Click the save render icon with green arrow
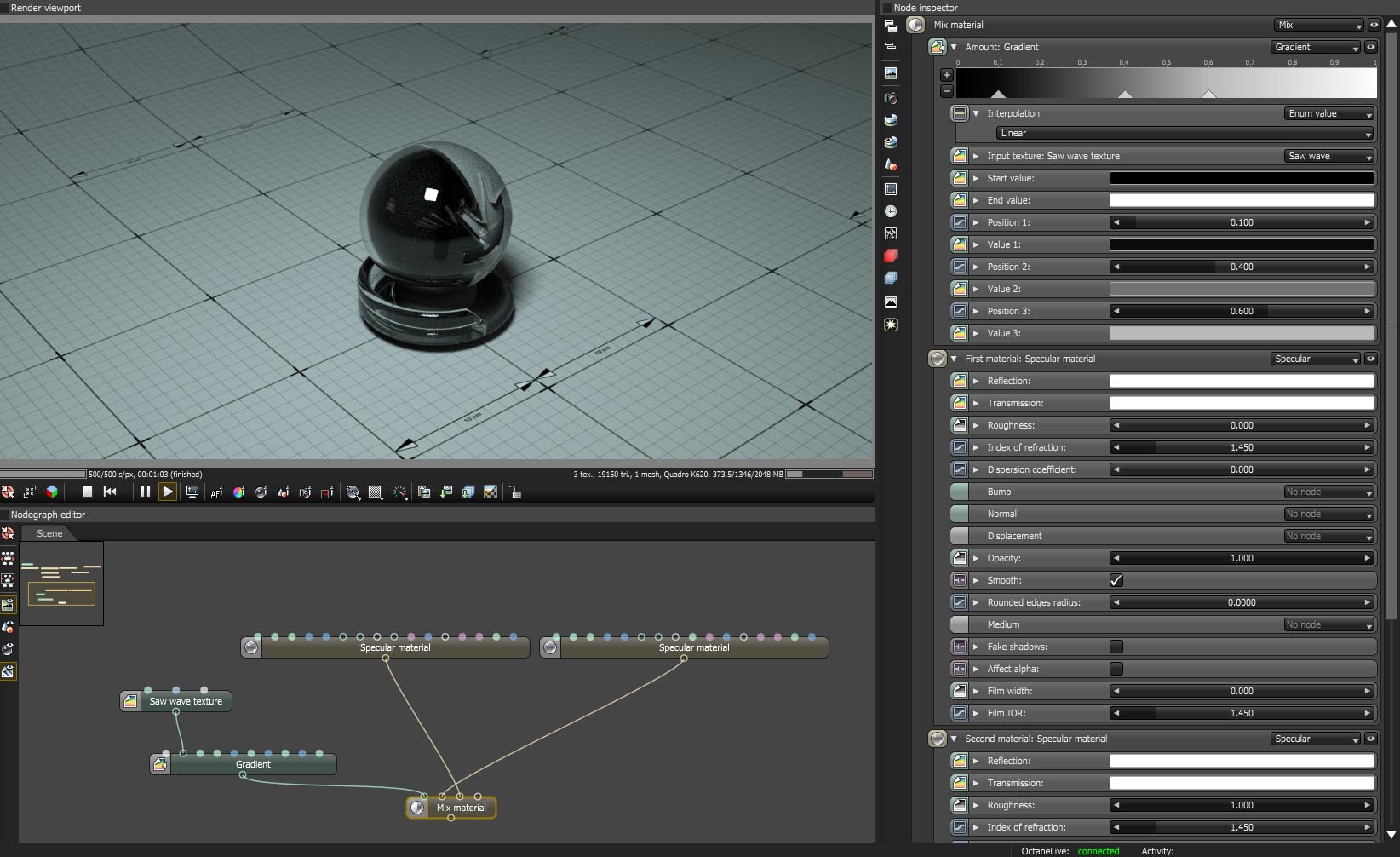 pos(446,492)
